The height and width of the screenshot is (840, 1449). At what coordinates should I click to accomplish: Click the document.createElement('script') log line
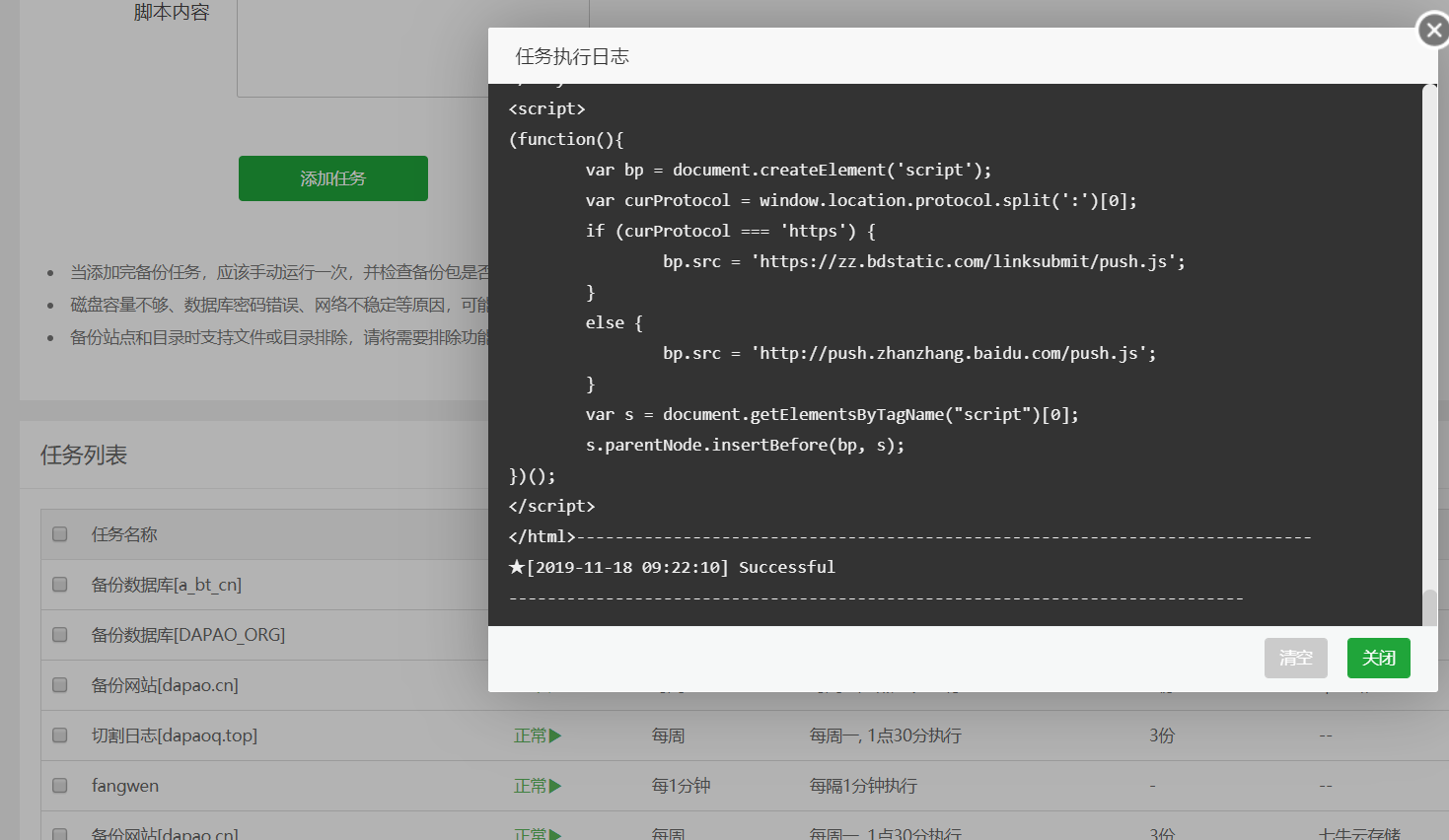788,170
